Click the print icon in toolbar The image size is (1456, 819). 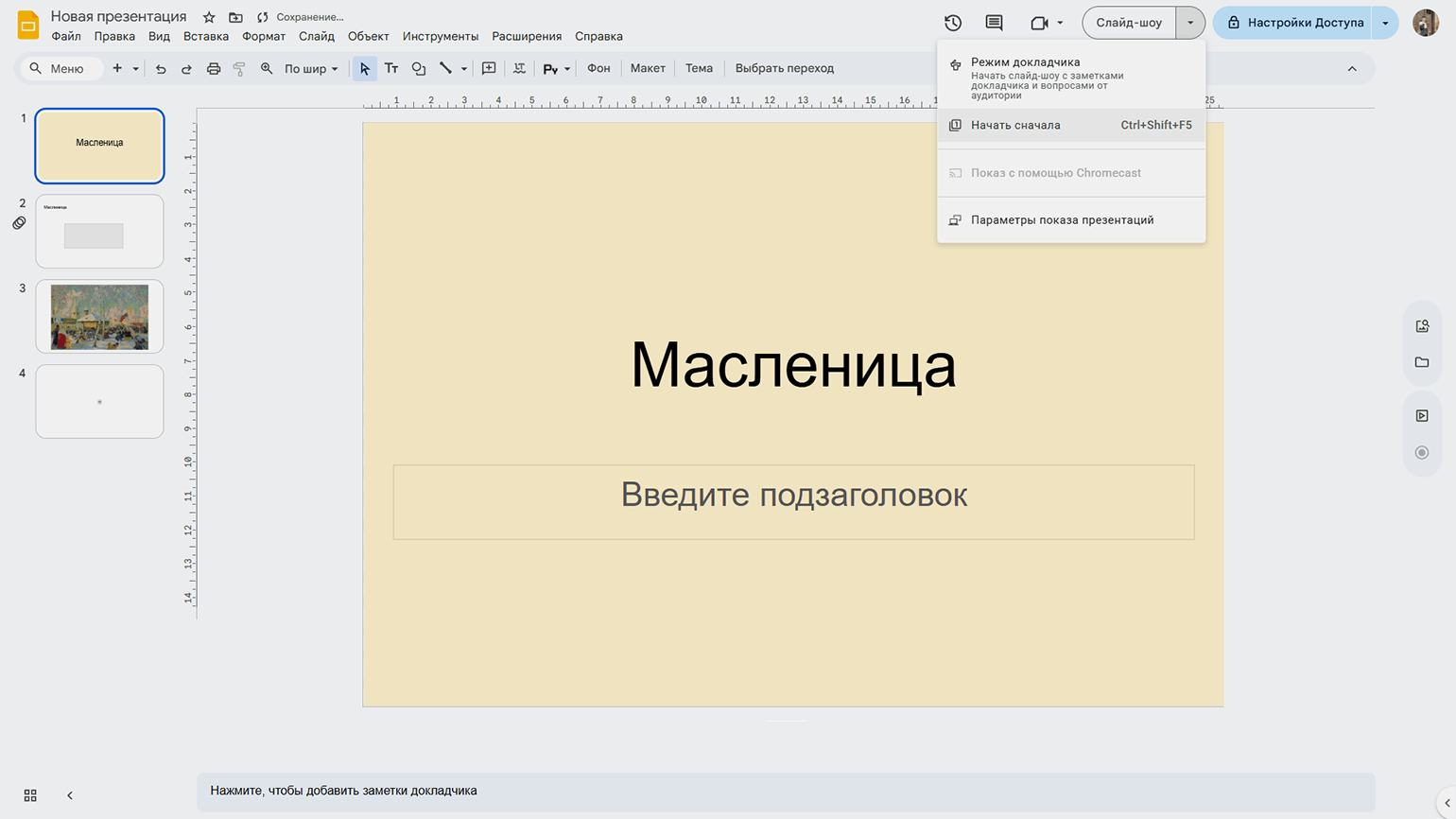[214, 68]
